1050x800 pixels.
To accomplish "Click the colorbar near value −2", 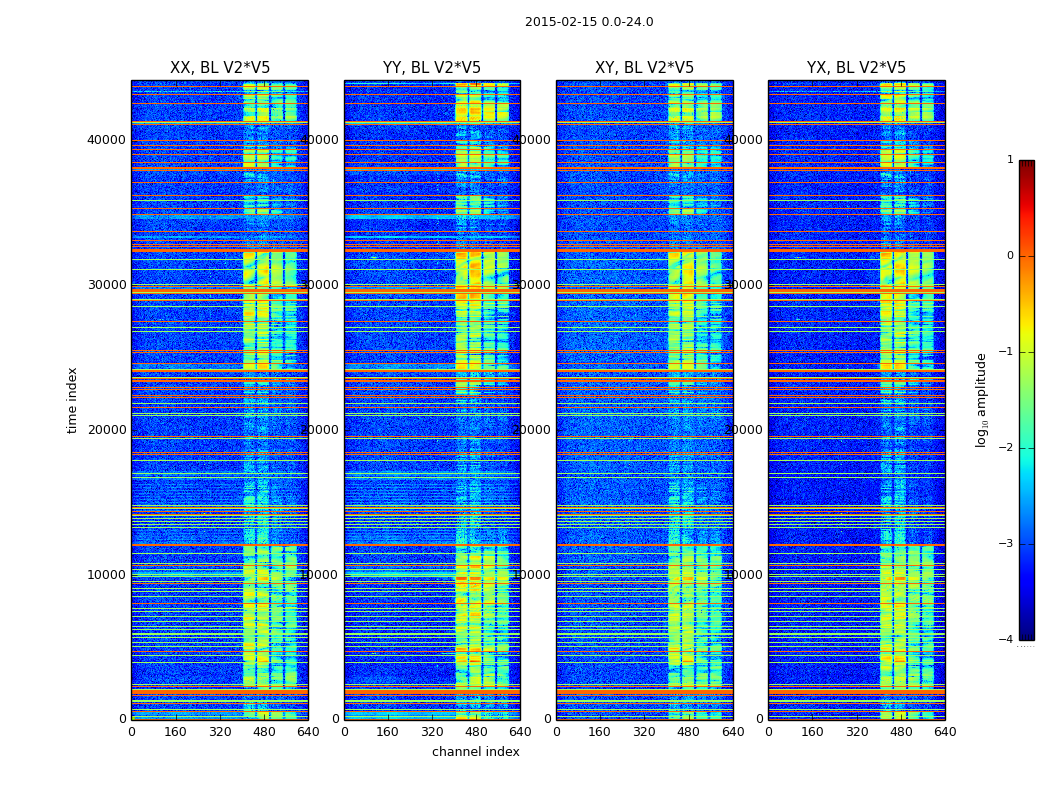I will tap(1027, 448).
